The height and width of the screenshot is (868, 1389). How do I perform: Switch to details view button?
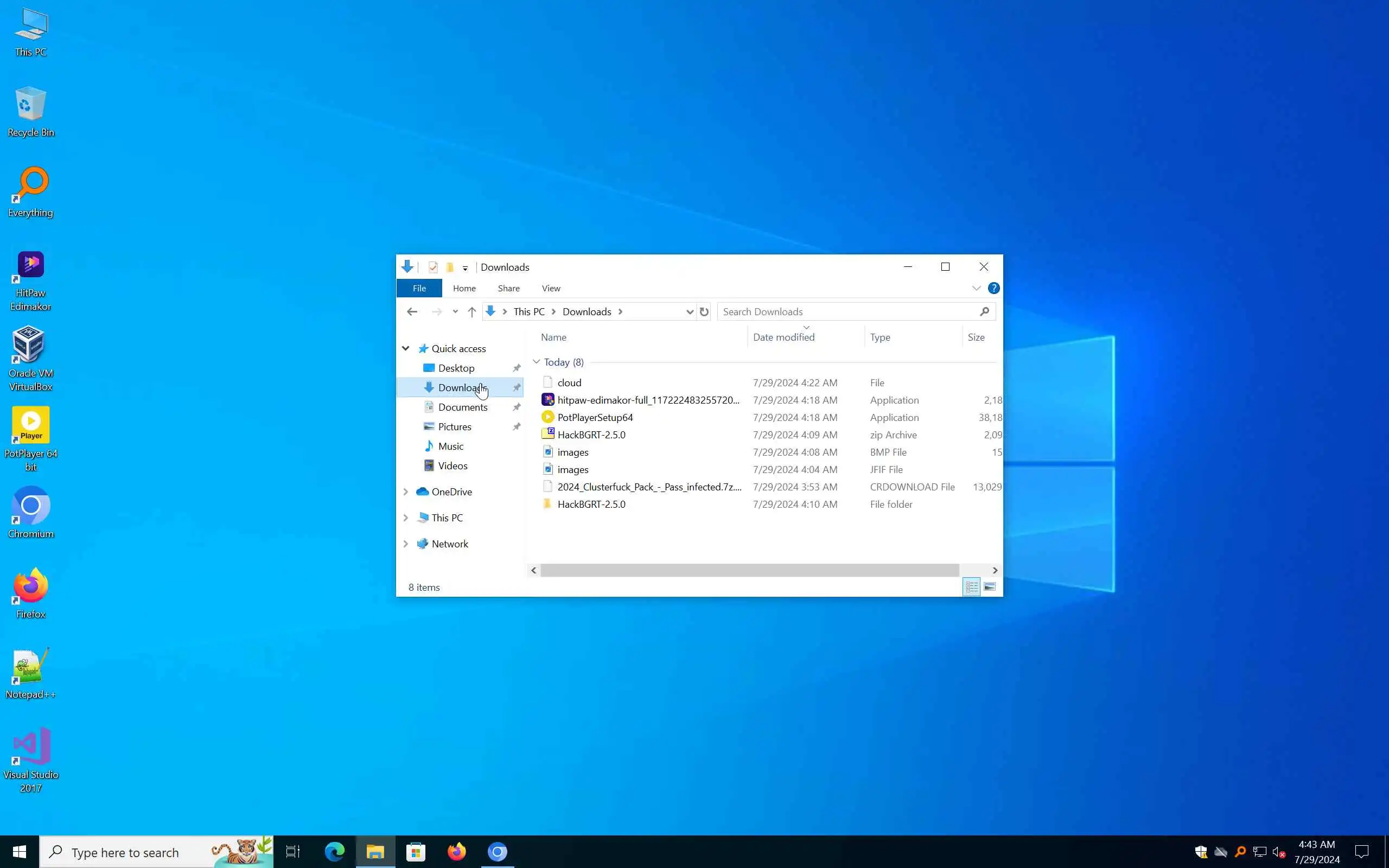pyautogui.click(x=971, y=586)
